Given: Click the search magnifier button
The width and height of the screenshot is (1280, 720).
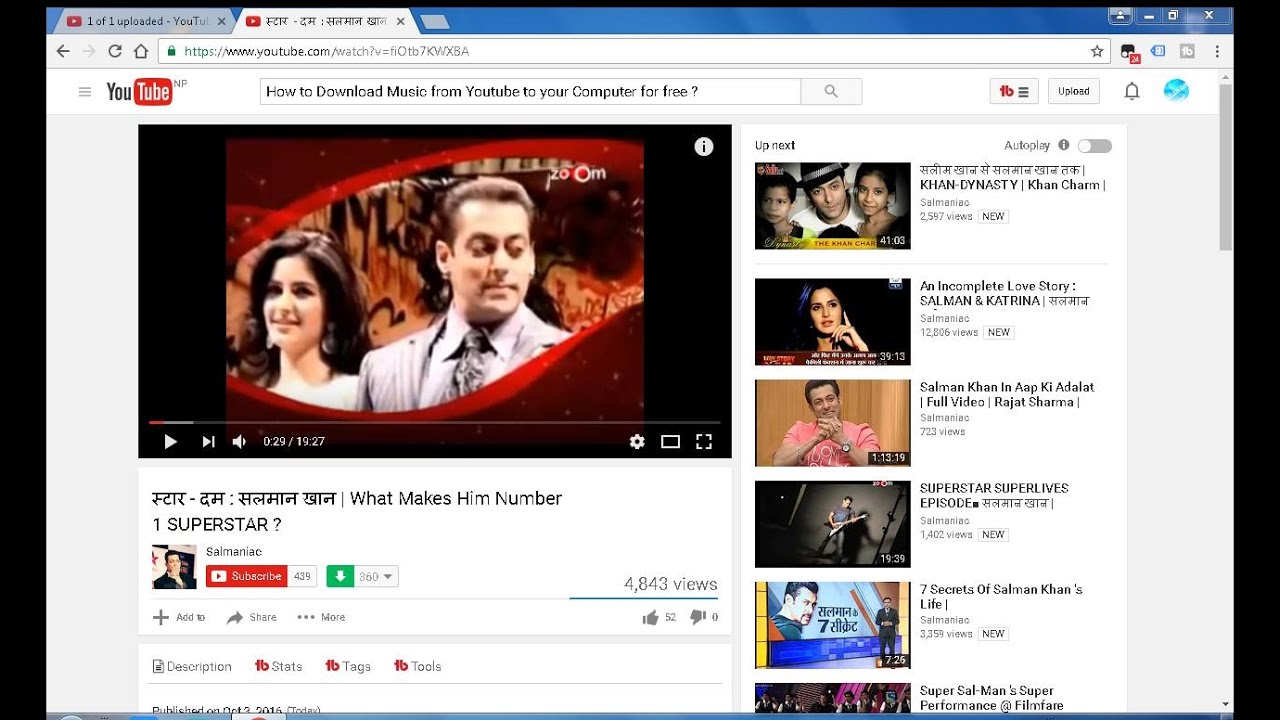Looking at the screenshot, I should click(x=831, y=91).
